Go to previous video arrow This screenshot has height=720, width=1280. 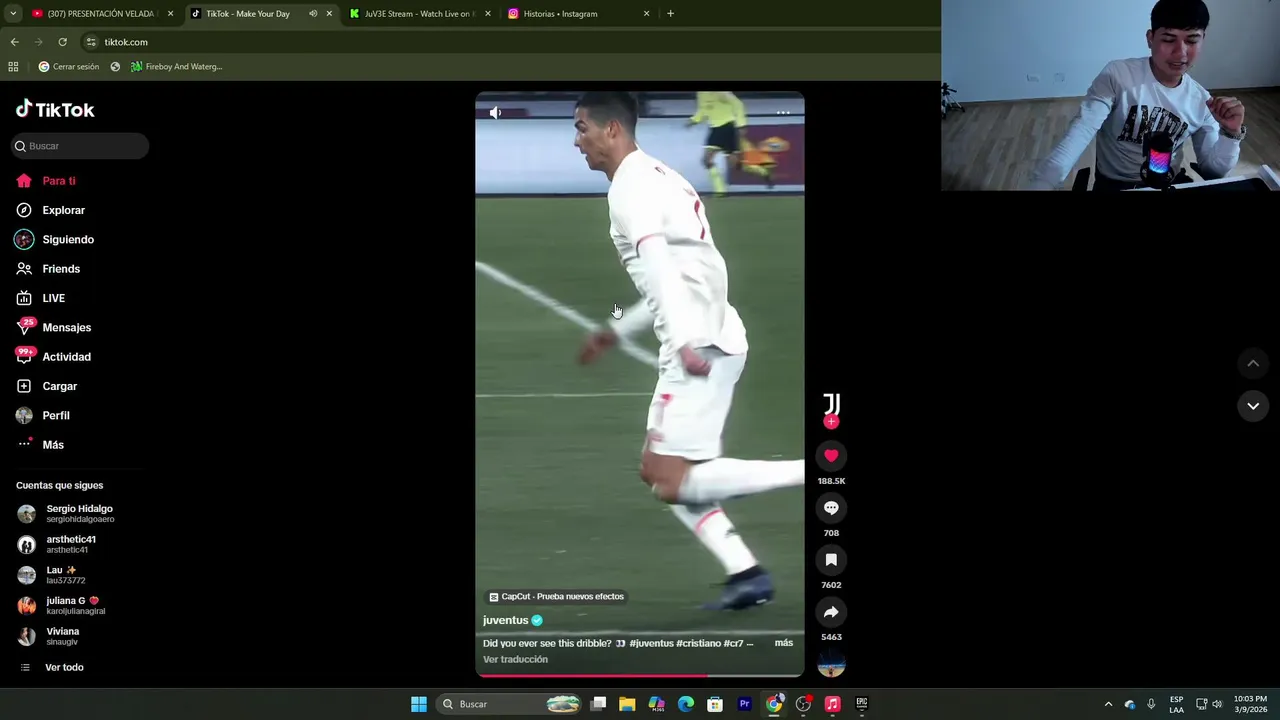(1253, 363)
